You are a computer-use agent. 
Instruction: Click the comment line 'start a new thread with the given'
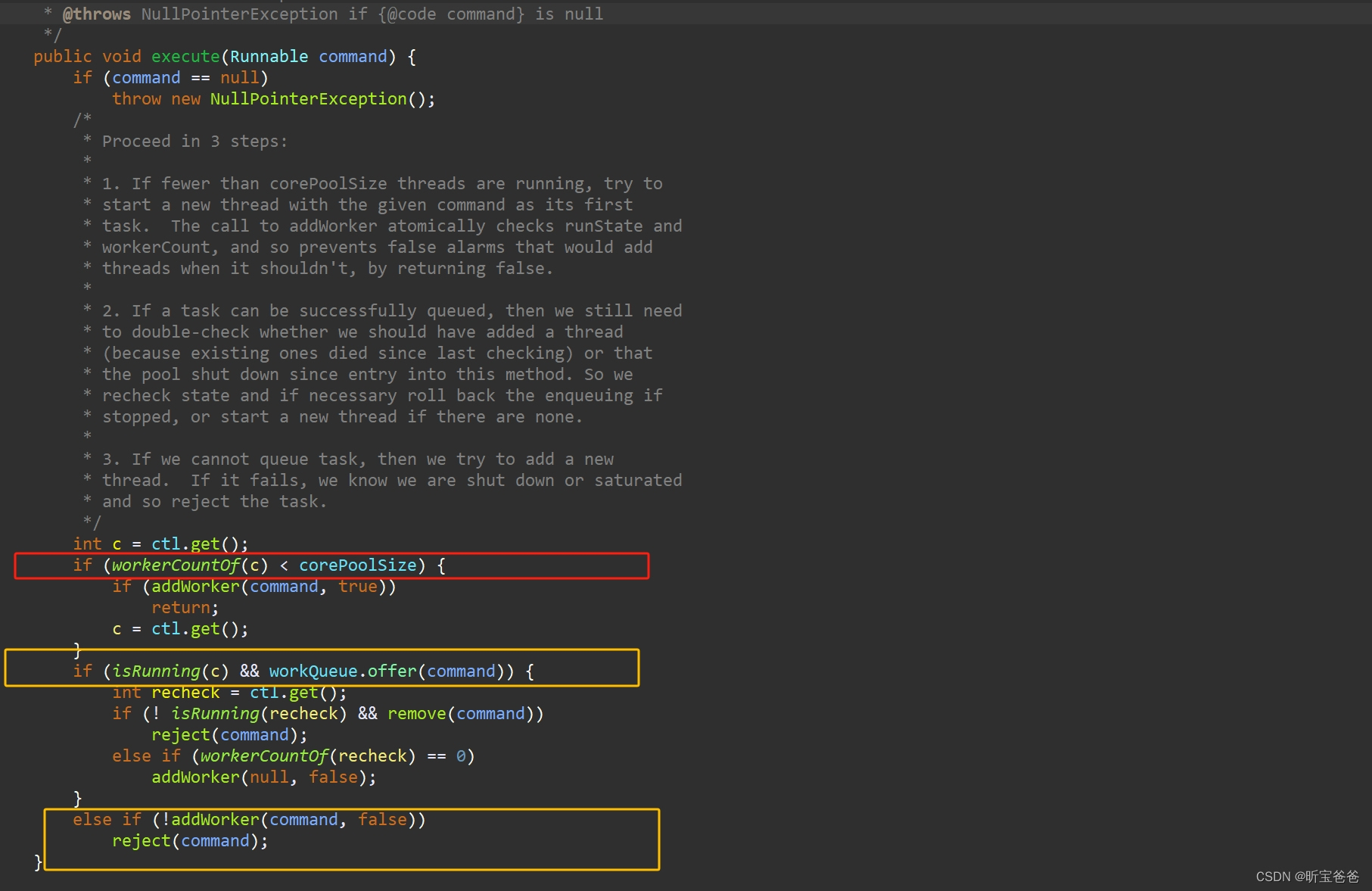pos(368,205)
